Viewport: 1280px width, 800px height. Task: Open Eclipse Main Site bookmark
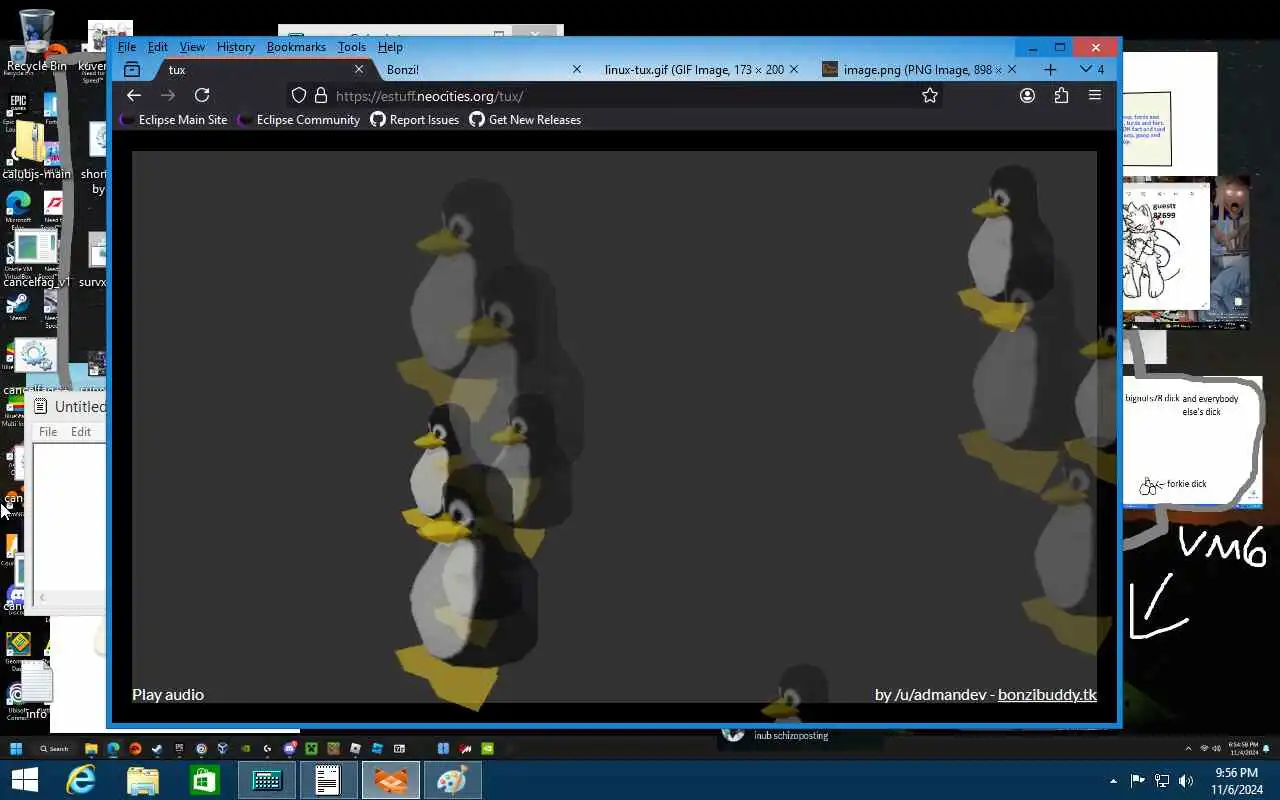coord(174,120)
